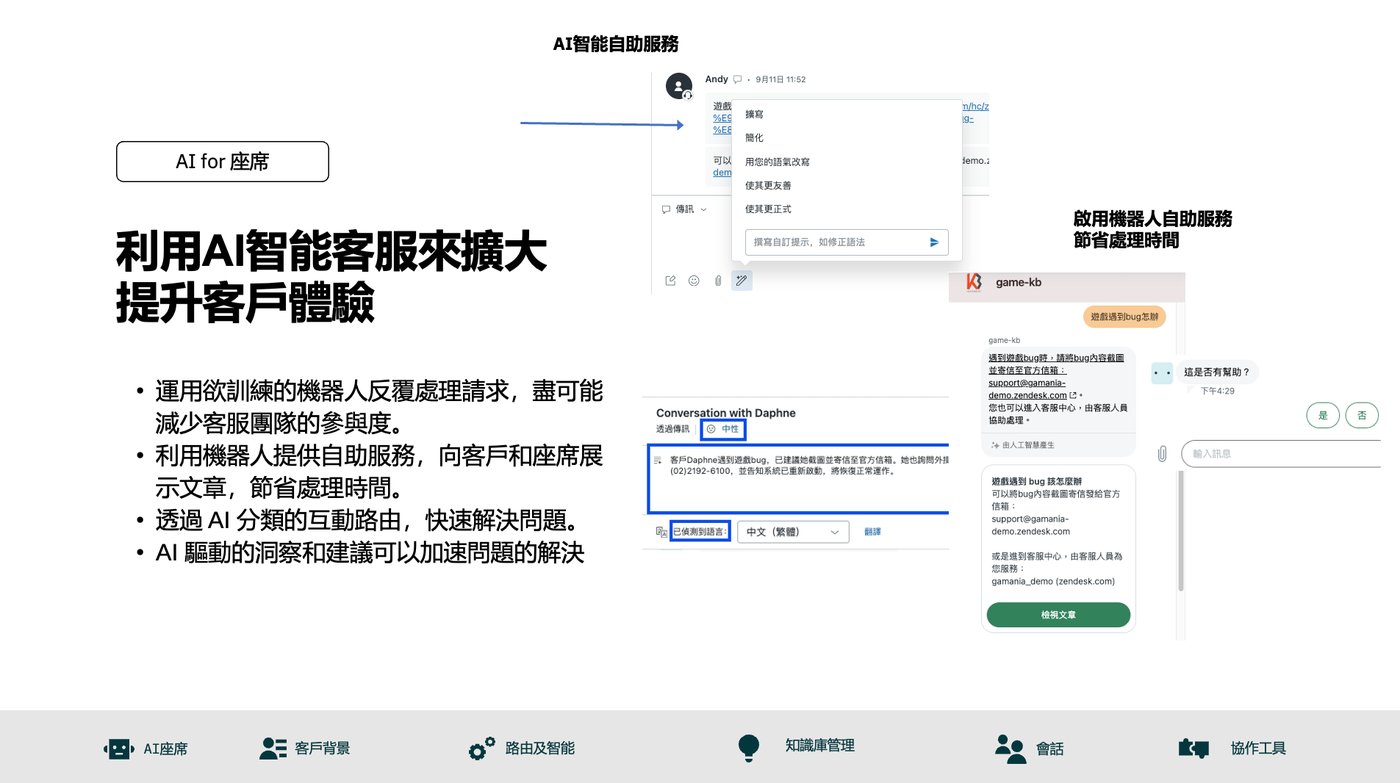Click the people icon for 會話
The image size is (1400, 783).
pyautogui.click(x=1010, y=748)
